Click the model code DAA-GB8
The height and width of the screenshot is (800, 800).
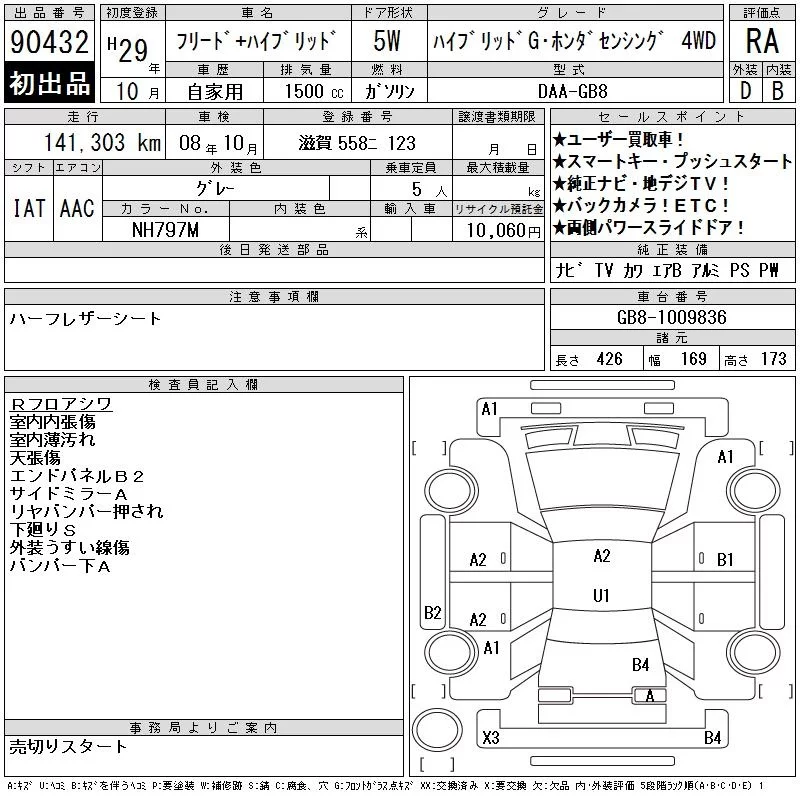(573, 91)
